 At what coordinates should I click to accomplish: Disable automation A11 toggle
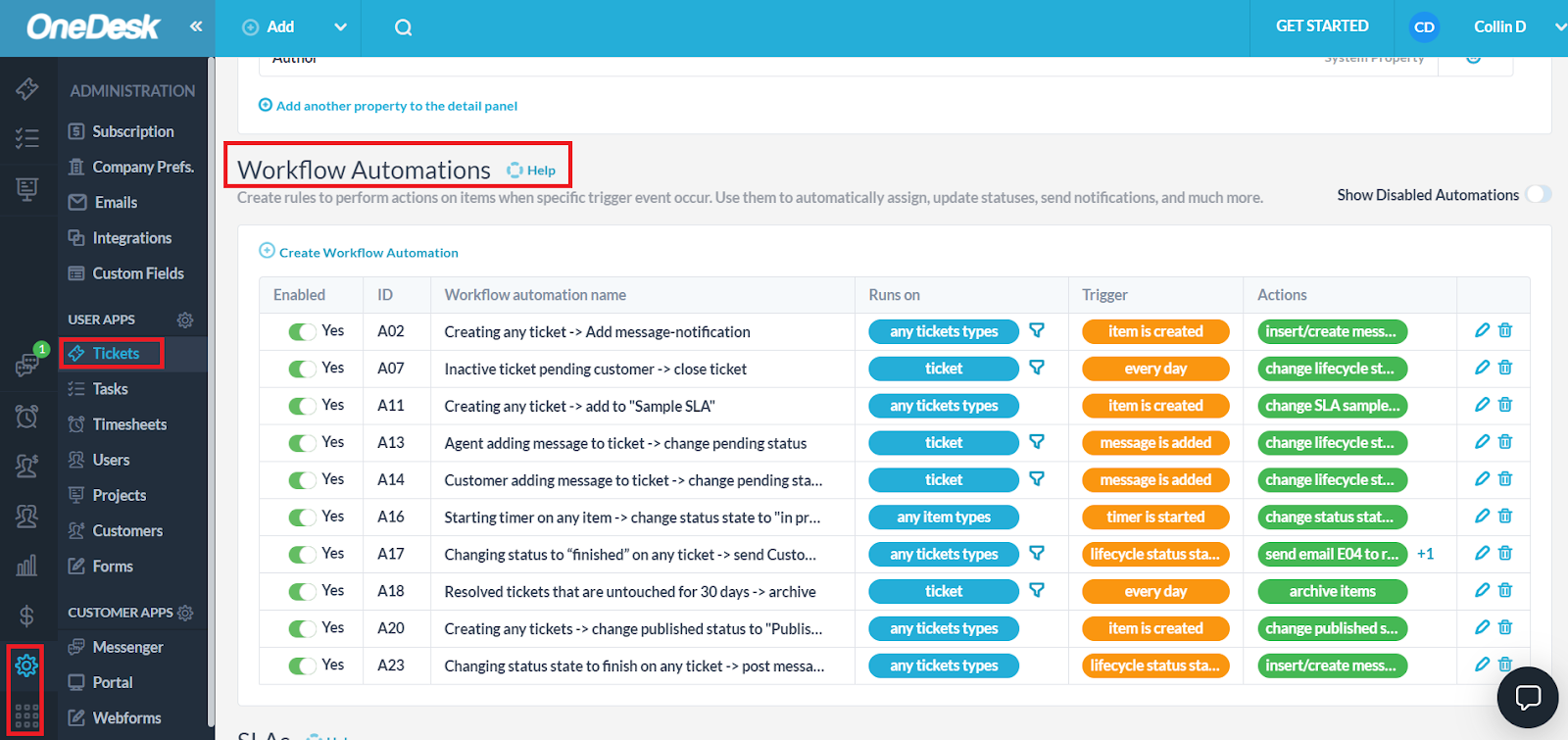(302, 407)
